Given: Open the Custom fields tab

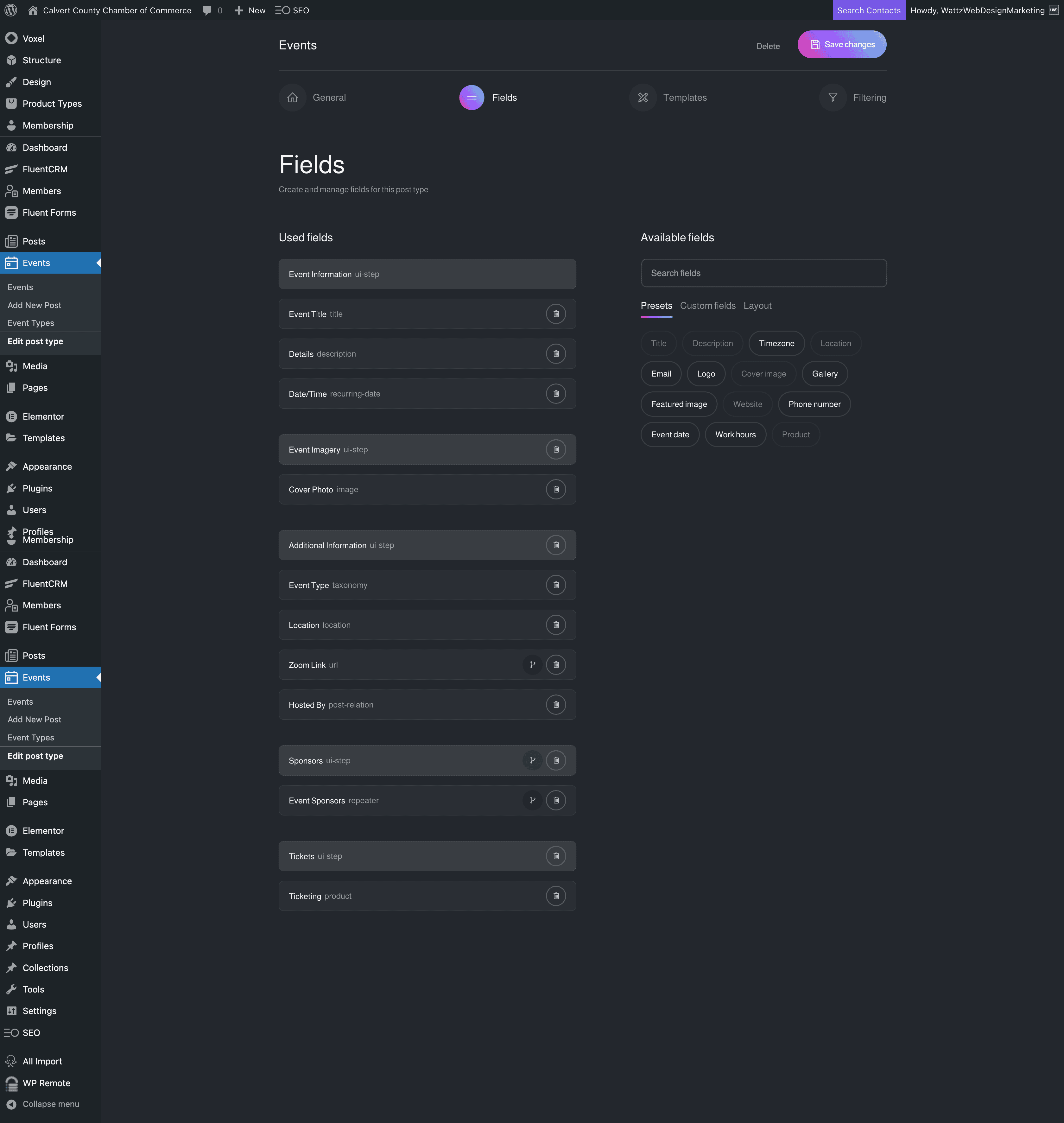Looking at the screenshot, I should pyautogui.click(x=707, y=305).
